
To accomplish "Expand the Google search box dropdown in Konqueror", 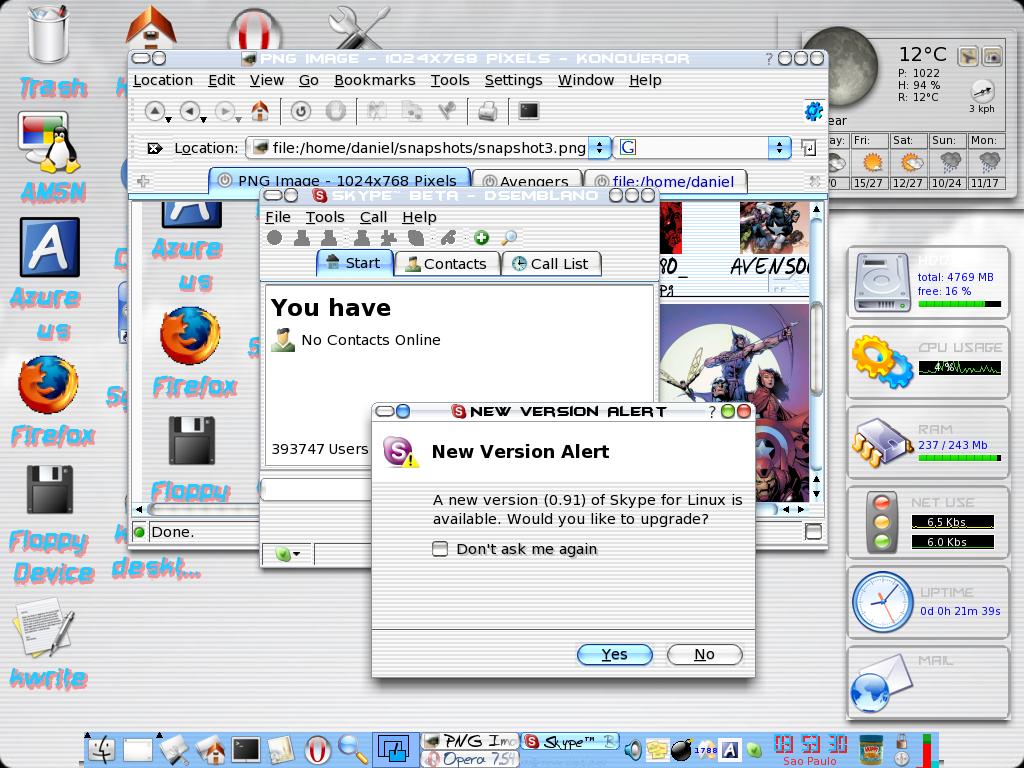I will (x=778, y=148).
